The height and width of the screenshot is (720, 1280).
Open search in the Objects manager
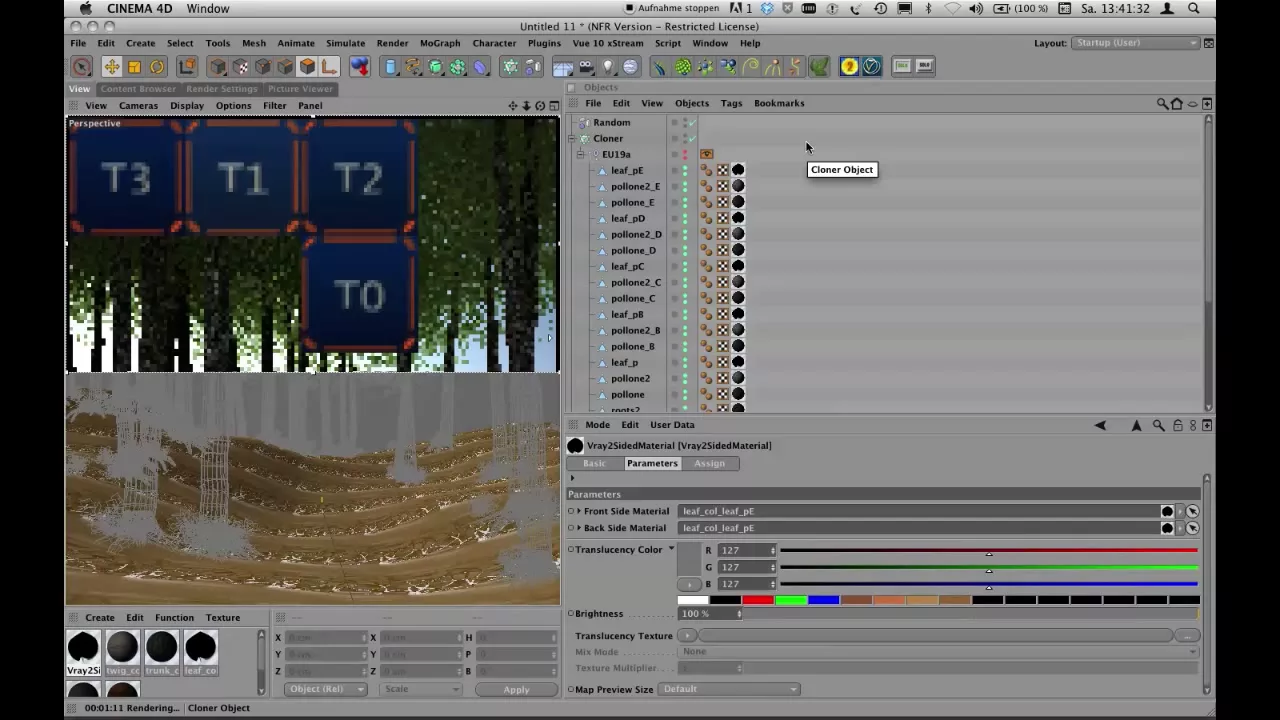point(1162,103)
